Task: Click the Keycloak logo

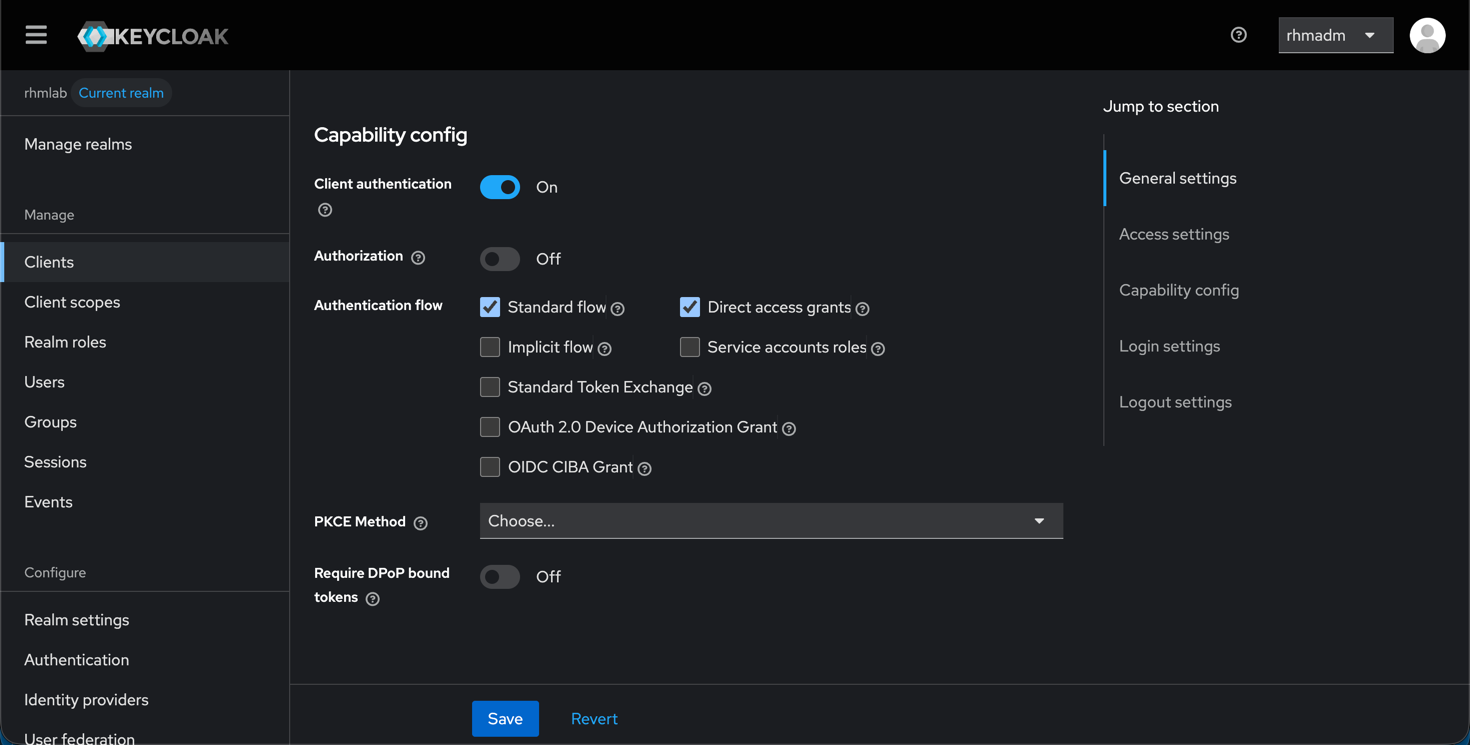Action: pos(152,35)
